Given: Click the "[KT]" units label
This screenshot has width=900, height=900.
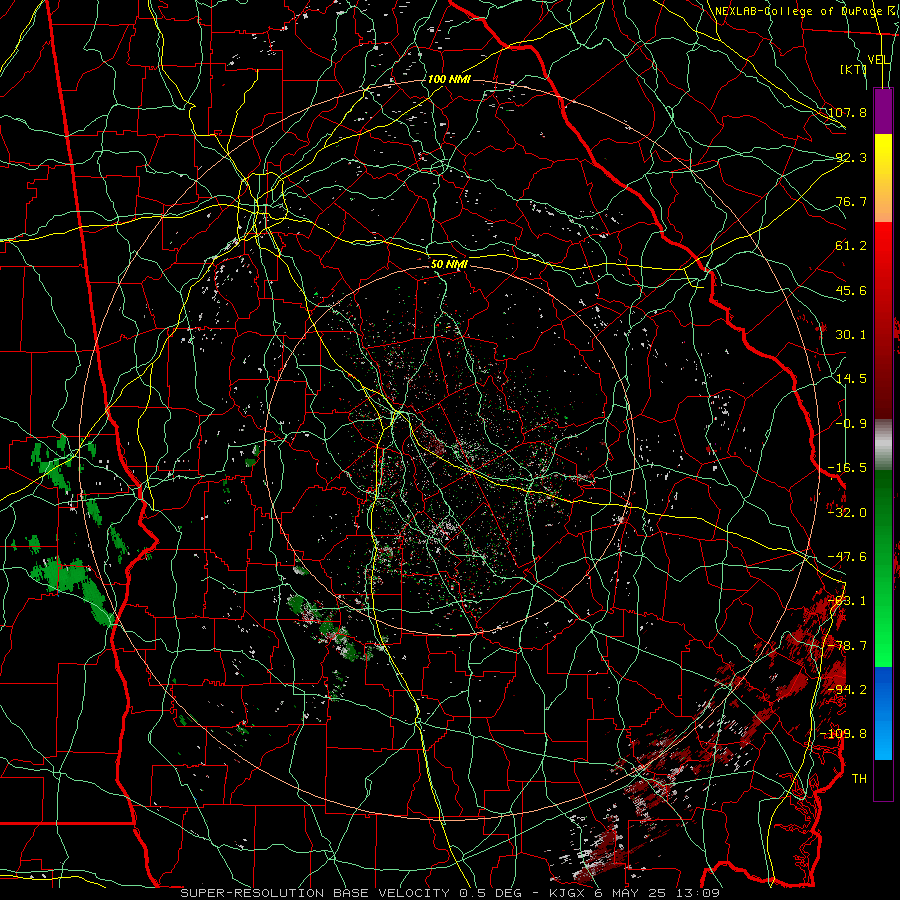Looking at the screenshot, I should click(x=853, y=69).
